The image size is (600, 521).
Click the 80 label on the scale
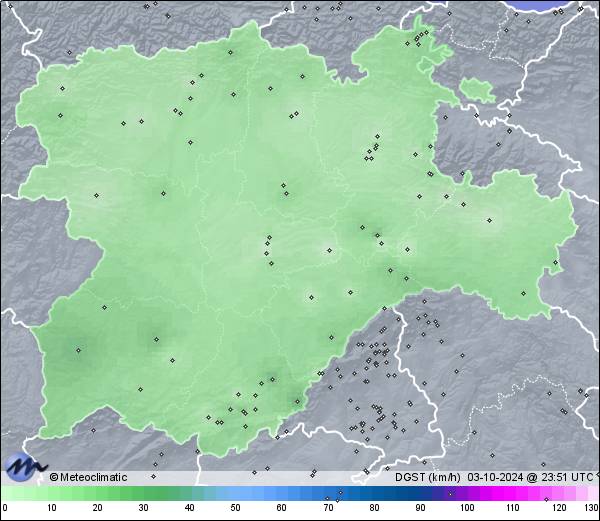pos(374,508)
